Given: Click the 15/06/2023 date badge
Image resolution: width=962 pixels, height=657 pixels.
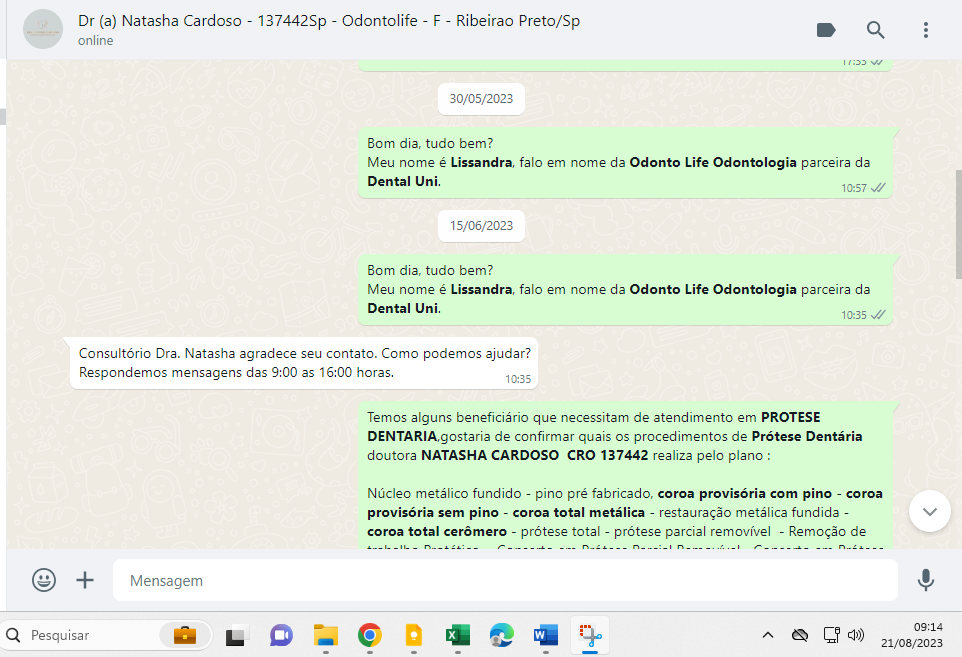Looking at the screenshot, I should tap(481, 226).
